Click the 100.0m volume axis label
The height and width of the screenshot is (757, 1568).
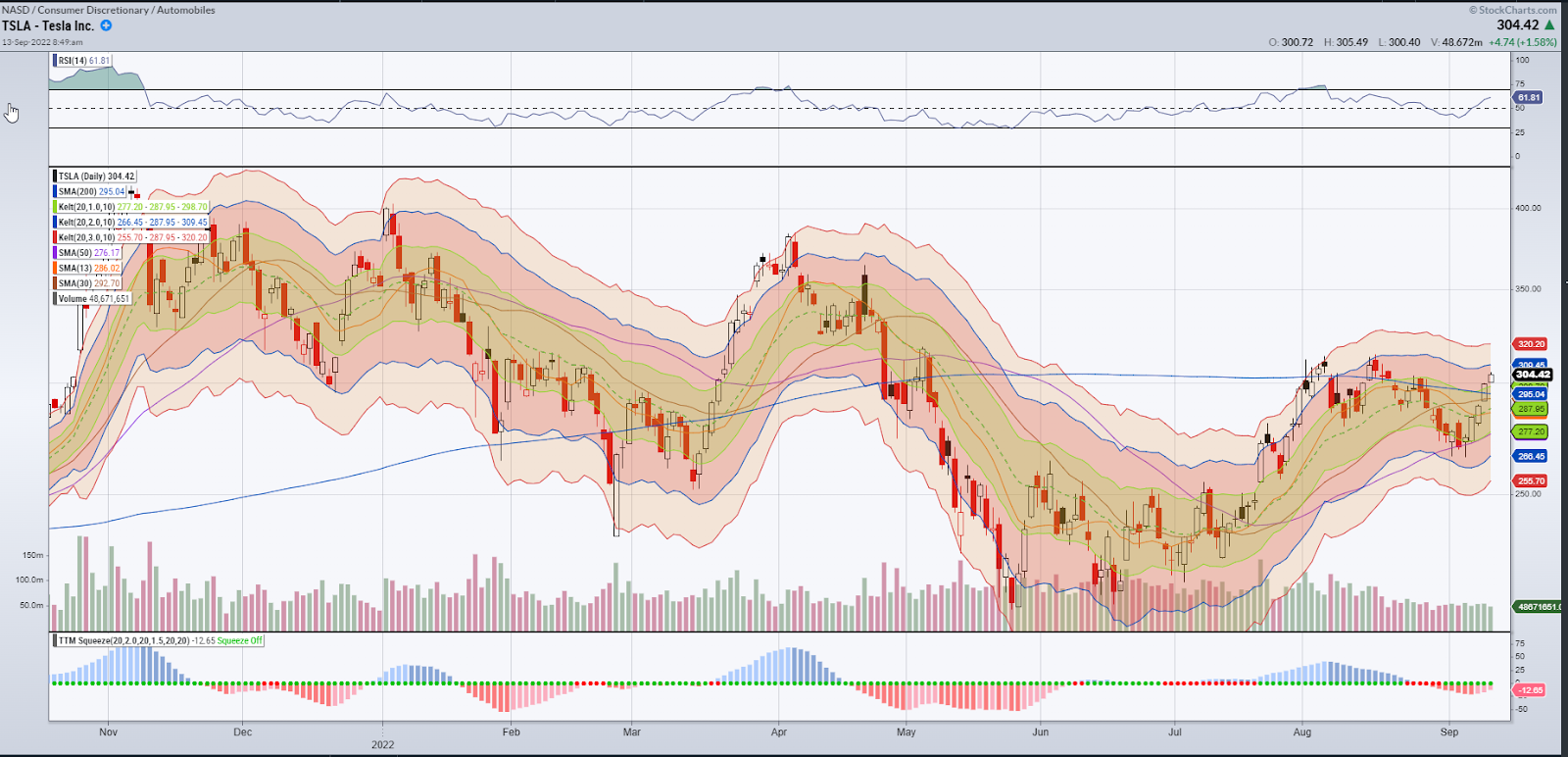click(x=30, y=580)
